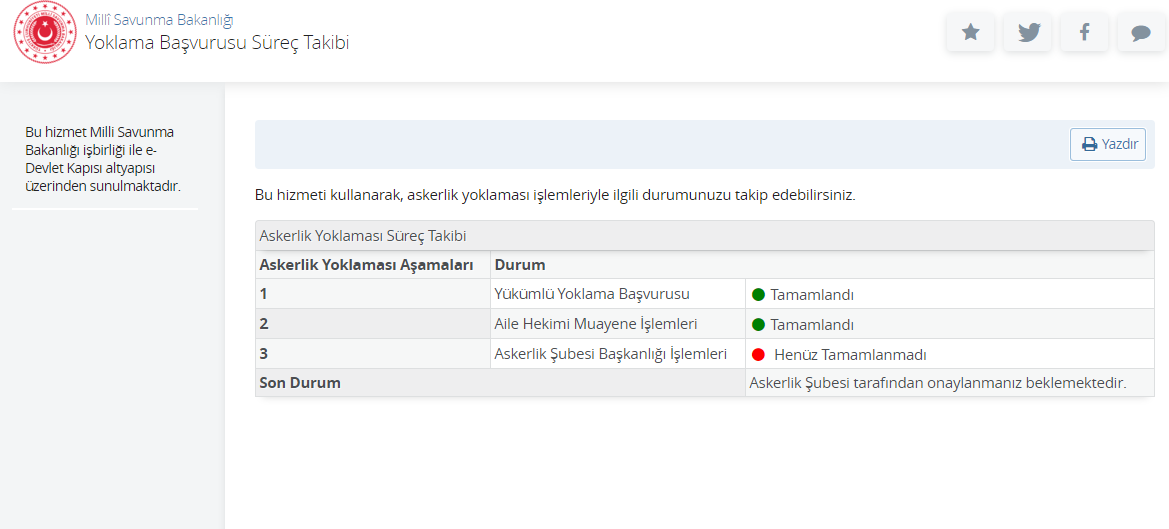Image resolution: width=1169 pixels, height=529 pixels.
Task: Click red status dot for Askerlik Şubesi row
Action: (x=759, y=355)
